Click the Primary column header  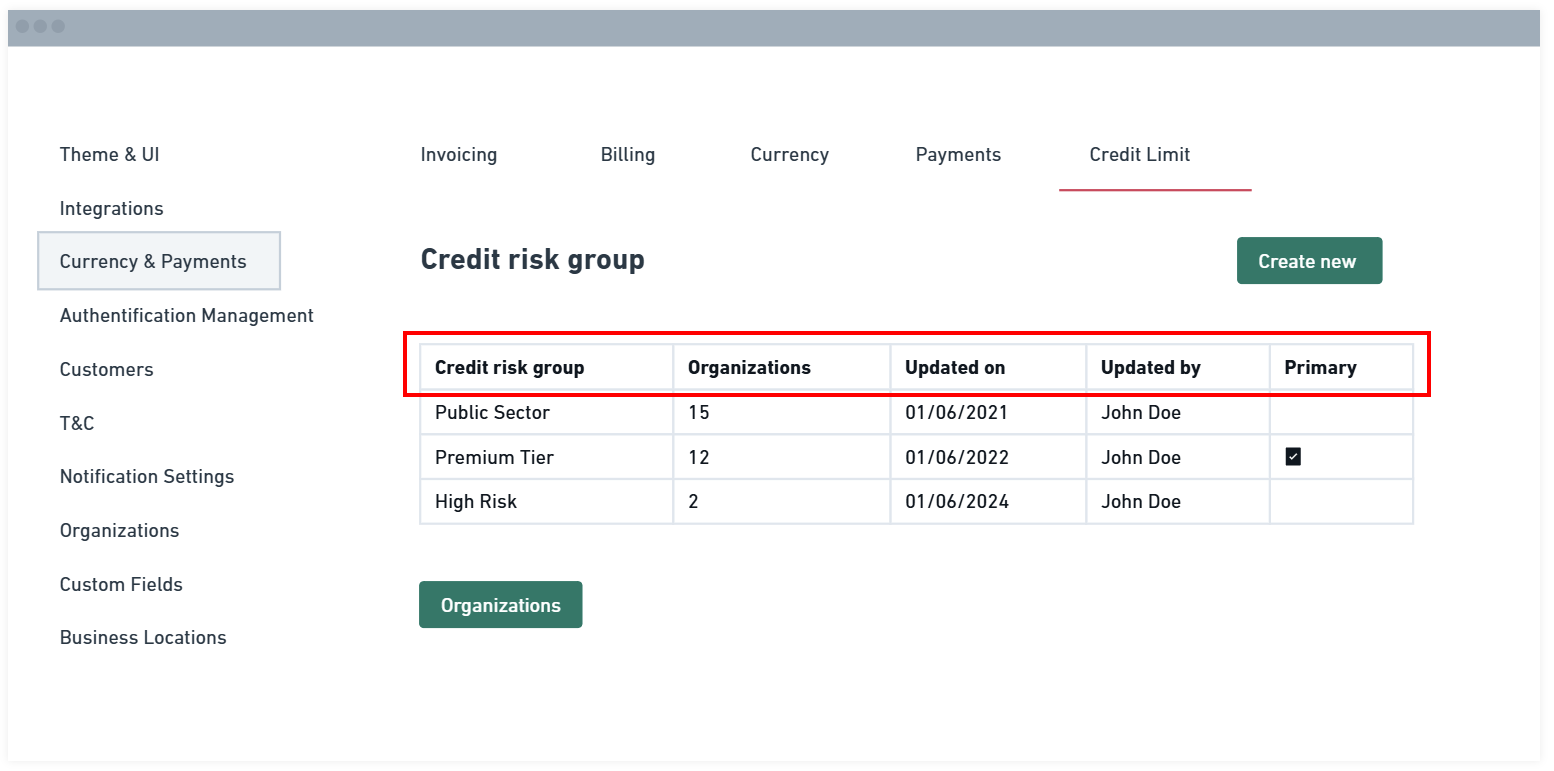[x=1341, y=367]
